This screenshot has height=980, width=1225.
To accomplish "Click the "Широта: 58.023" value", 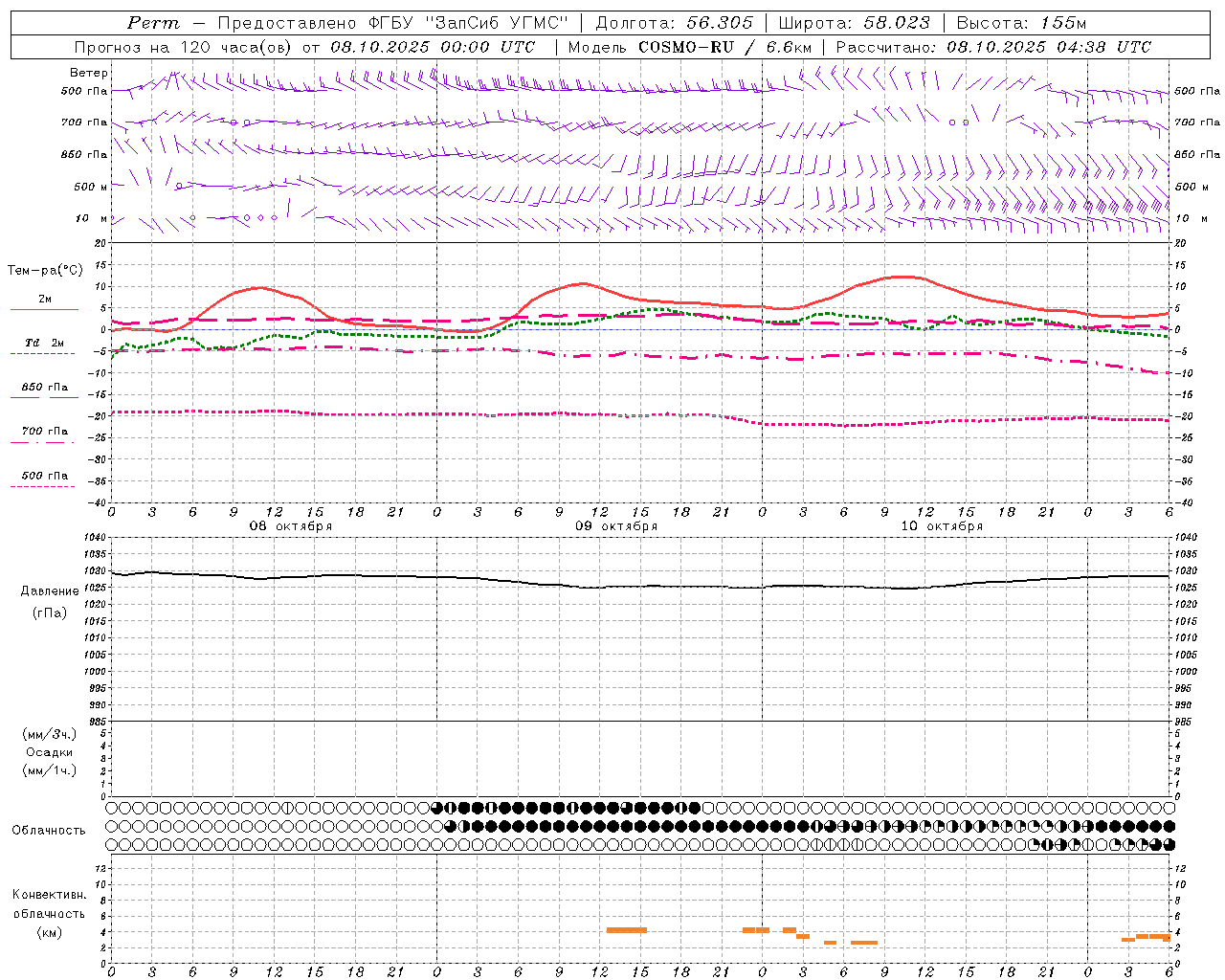I will click(x=854, y=23).
